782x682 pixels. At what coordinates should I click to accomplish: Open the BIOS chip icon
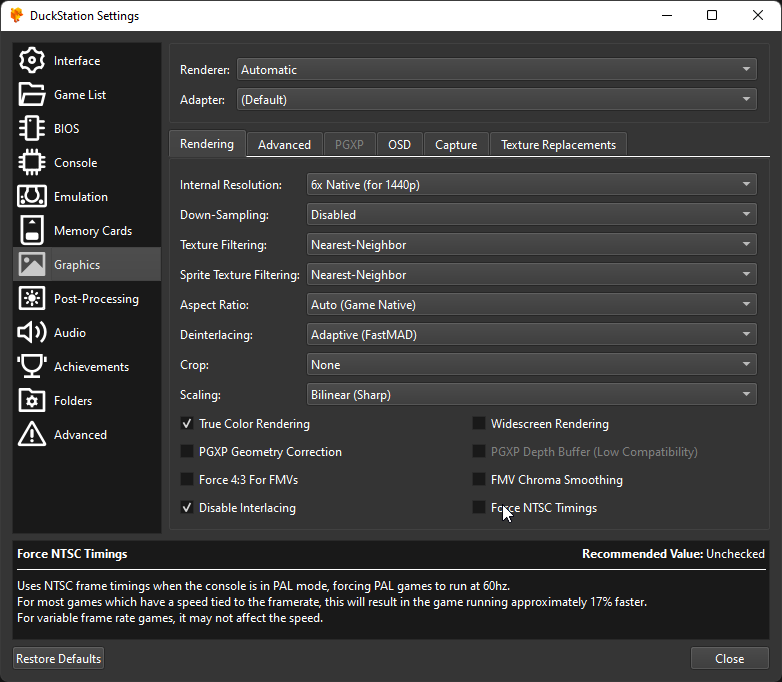click(x=32, y=129)
